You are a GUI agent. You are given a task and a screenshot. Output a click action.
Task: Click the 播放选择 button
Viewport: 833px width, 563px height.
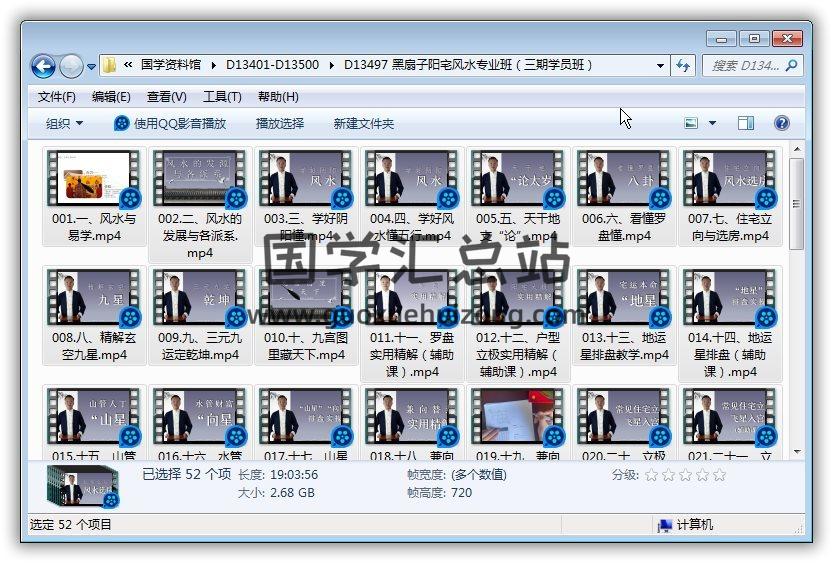(280, 124)
